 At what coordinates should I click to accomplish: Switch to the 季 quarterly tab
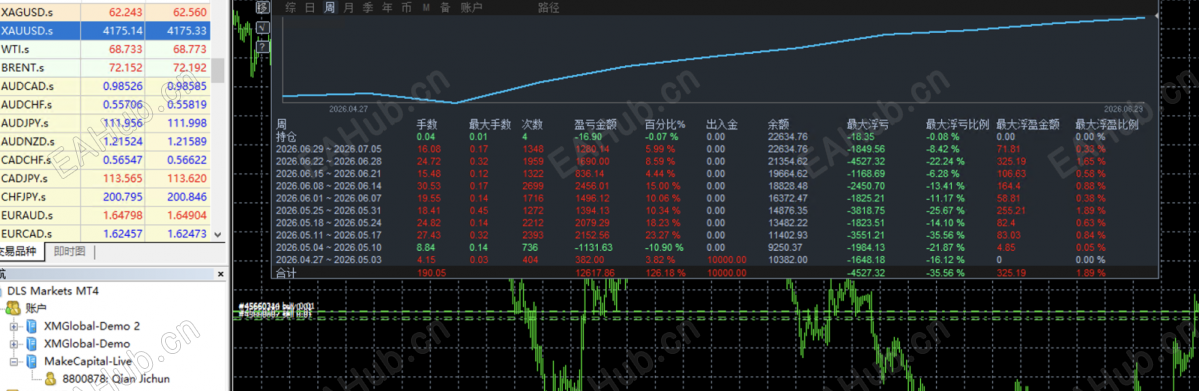click(x=368, y=8)
